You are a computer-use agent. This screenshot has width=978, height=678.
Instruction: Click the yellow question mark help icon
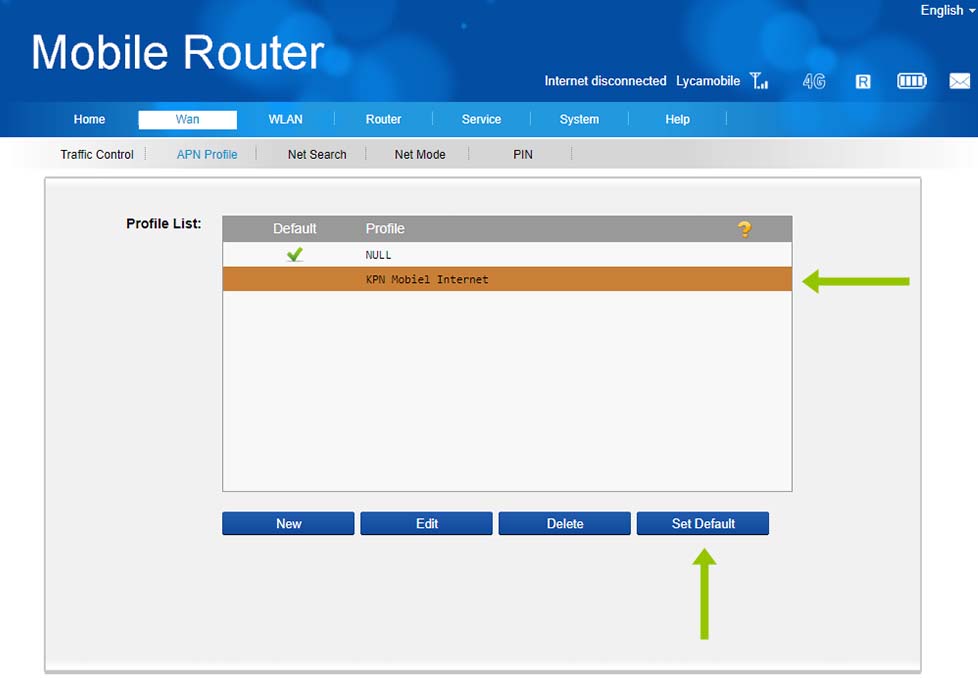[744, 229]
